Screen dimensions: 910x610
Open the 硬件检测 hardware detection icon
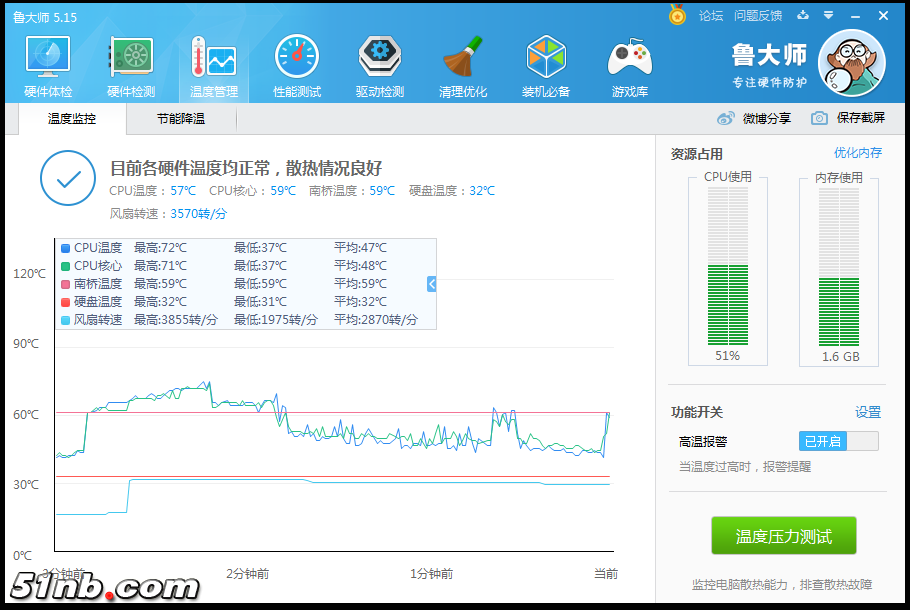[131, 66]
